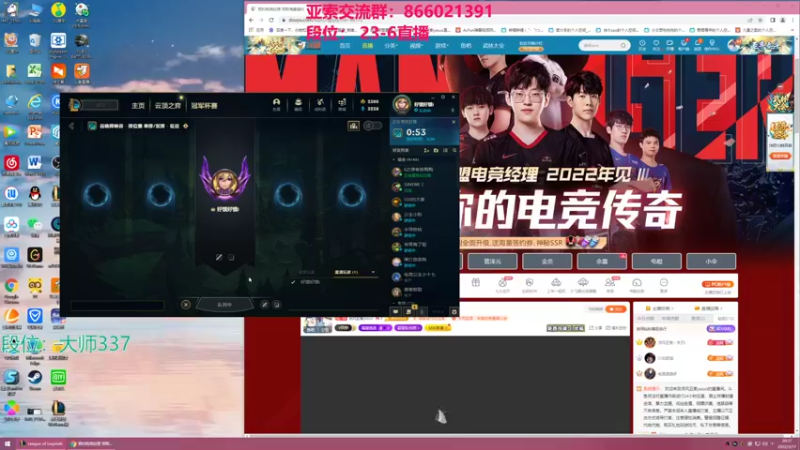Click the square icon beside the banner pencil
The image size is (800, 450).
(231, 257)
